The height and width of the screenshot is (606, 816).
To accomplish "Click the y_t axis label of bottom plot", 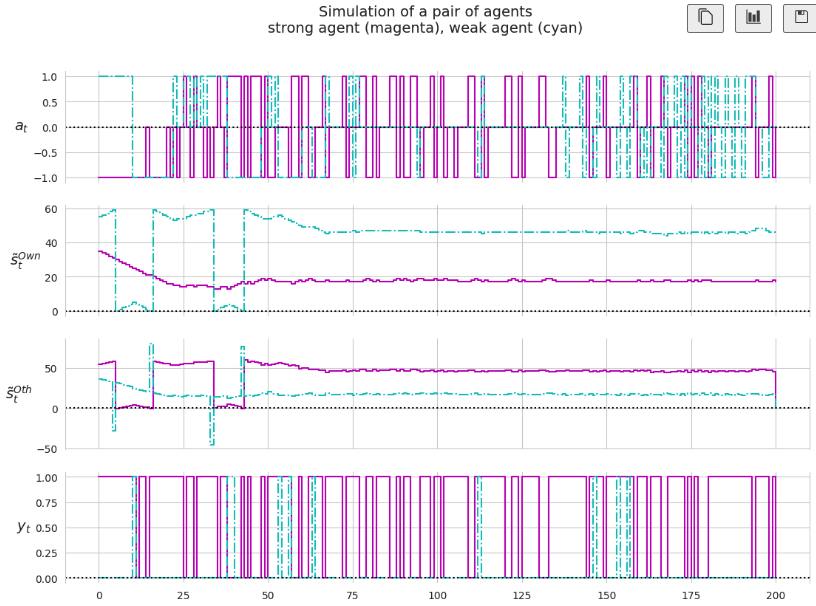I will click(23, 527).
